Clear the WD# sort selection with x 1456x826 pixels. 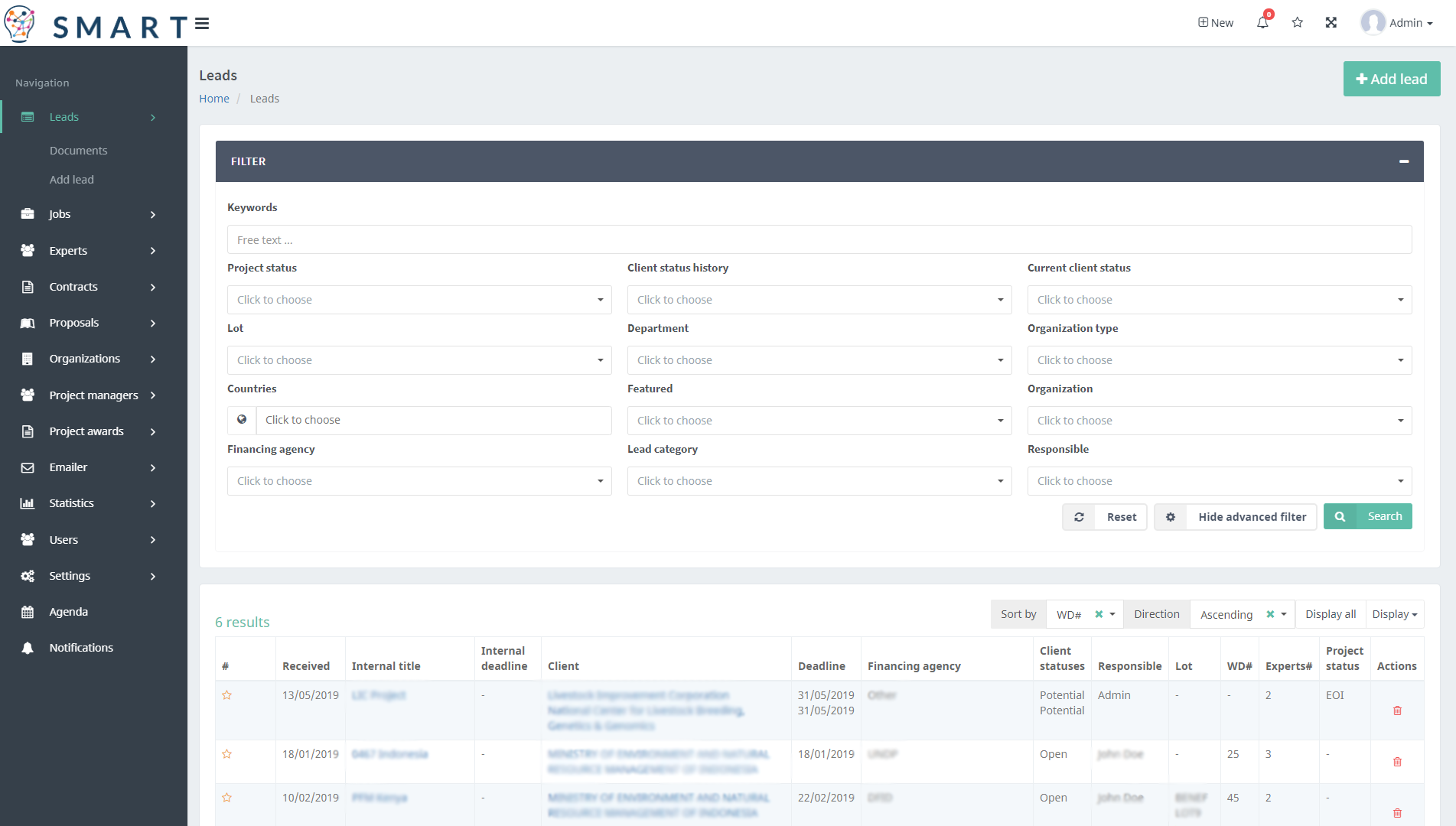pyautogui.click(x=1099, y=614)
